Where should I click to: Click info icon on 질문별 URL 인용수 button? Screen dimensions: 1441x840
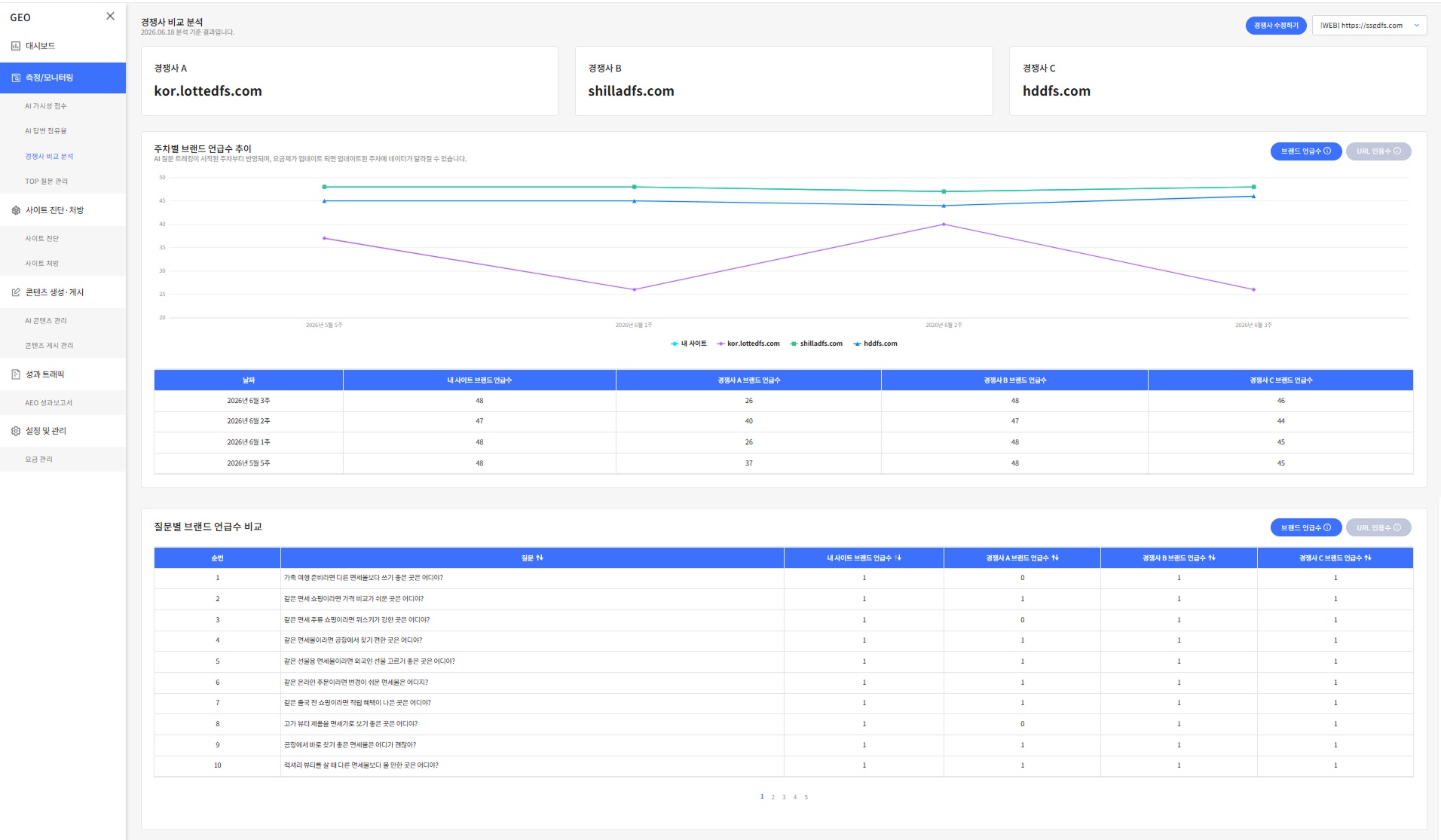[1397, 527]
